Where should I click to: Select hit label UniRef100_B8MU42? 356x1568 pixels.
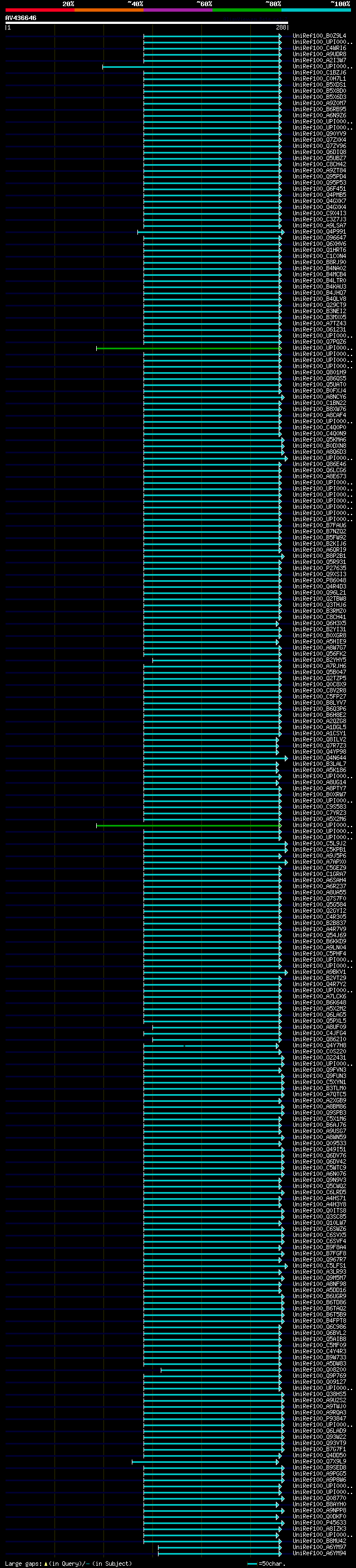tap(319, 1541)
